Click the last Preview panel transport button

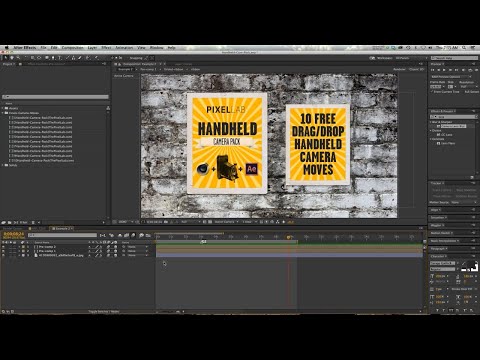coord(476,70)
